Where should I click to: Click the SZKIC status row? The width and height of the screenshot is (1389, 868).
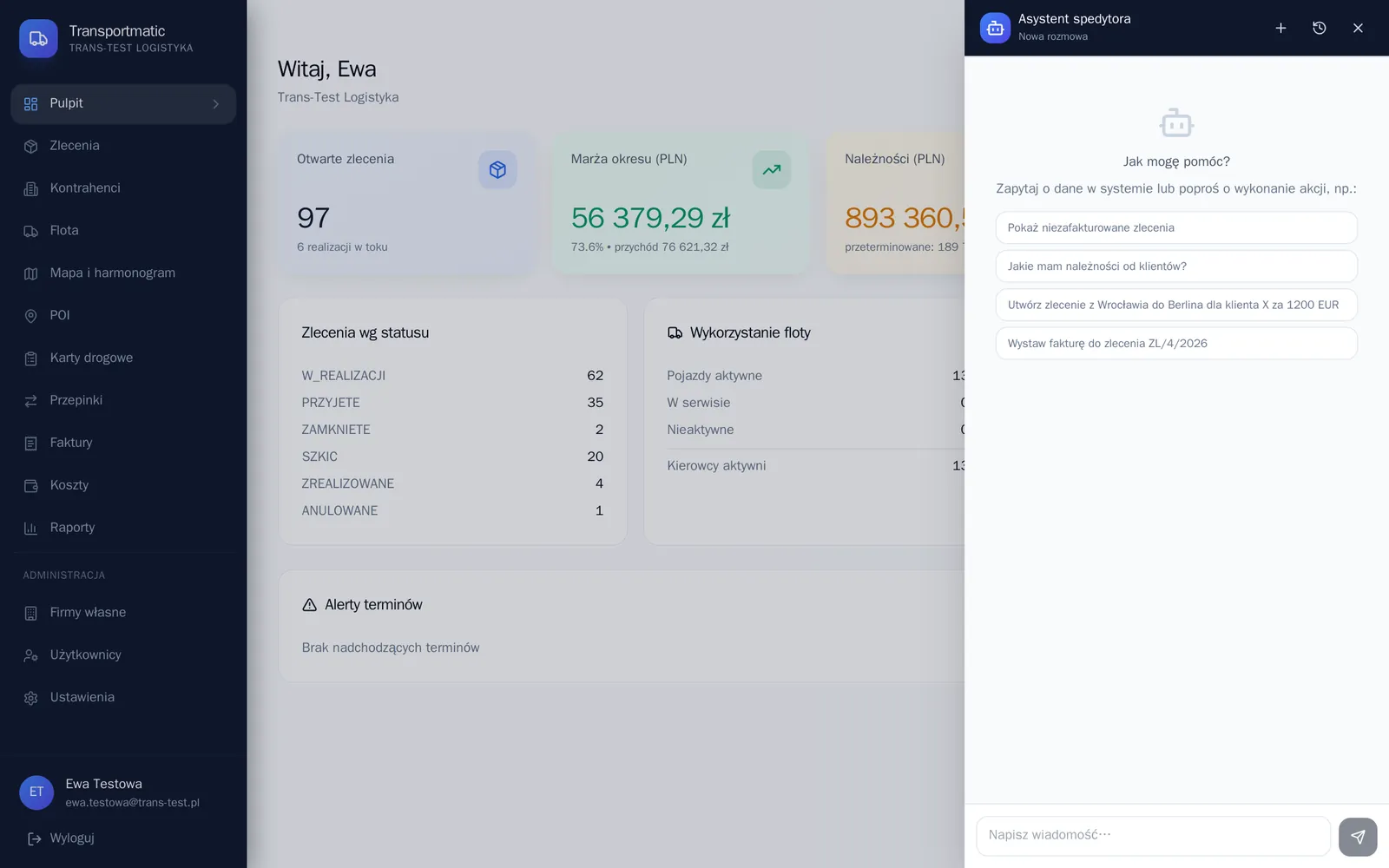[x=452, y=457]
